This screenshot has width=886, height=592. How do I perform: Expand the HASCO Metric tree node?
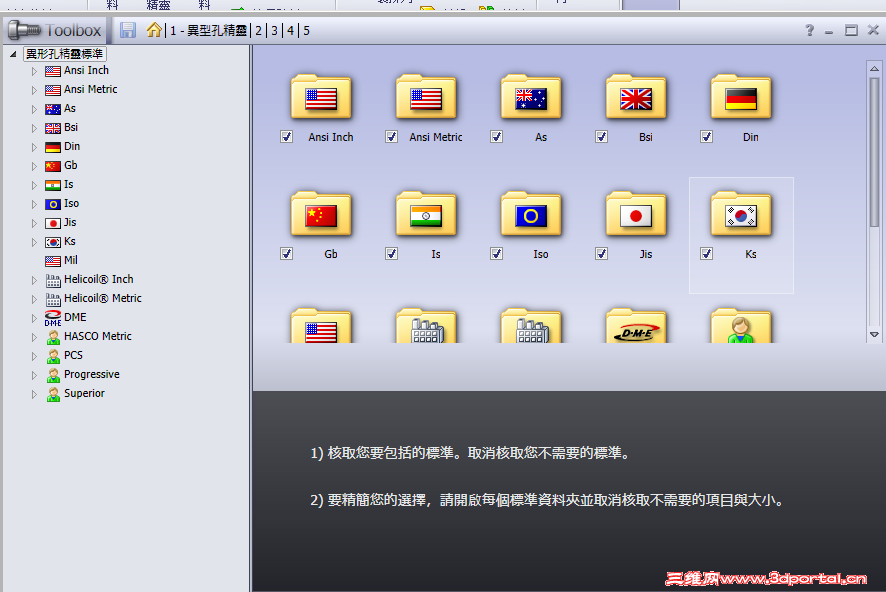[34, 337]
